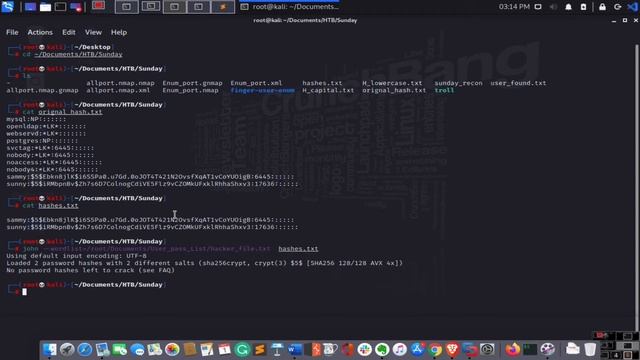Open Evernote from the dock
Image resolution: width=640 pixels, height=360 pixels.
(382, 349)
